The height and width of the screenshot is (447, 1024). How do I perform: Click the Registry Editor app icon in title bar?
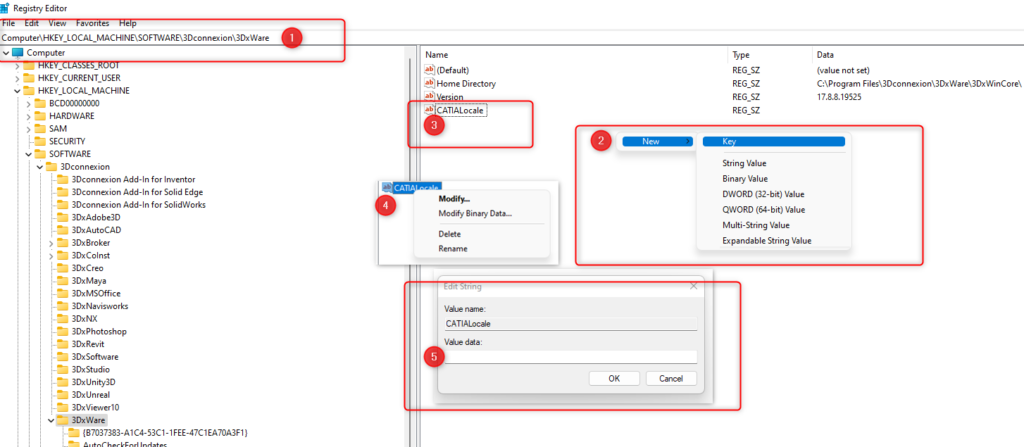[x=7, y=7]
